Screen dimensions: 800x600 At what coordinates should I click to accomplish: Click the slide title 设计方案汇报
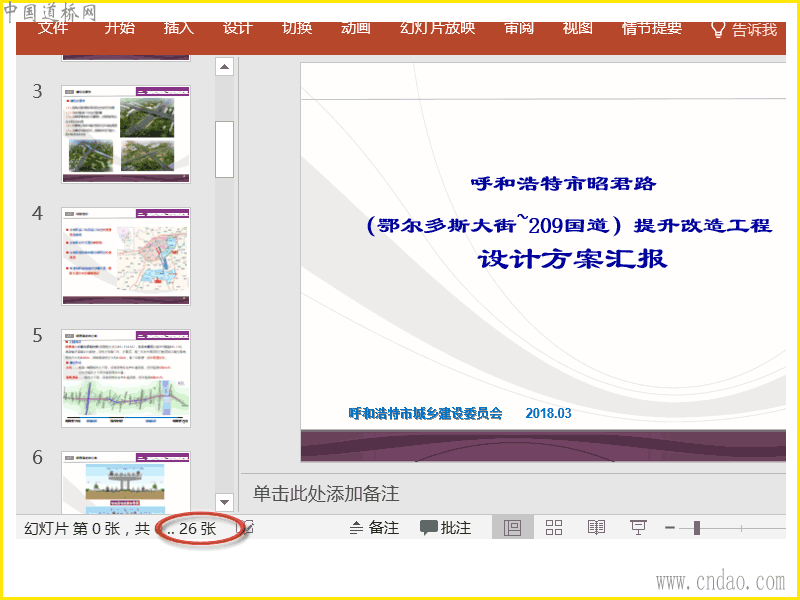click(x=572, y=259)
